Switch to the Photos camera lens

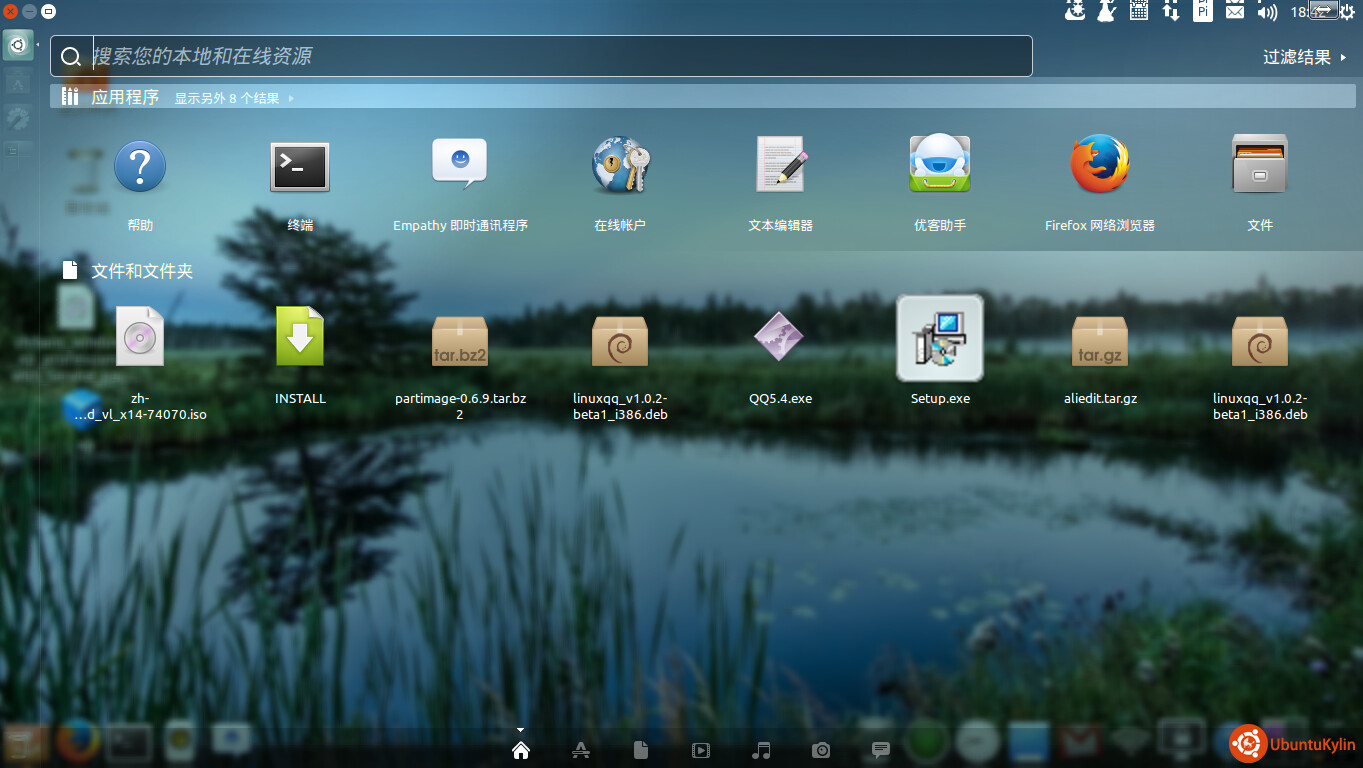(821, 750)
